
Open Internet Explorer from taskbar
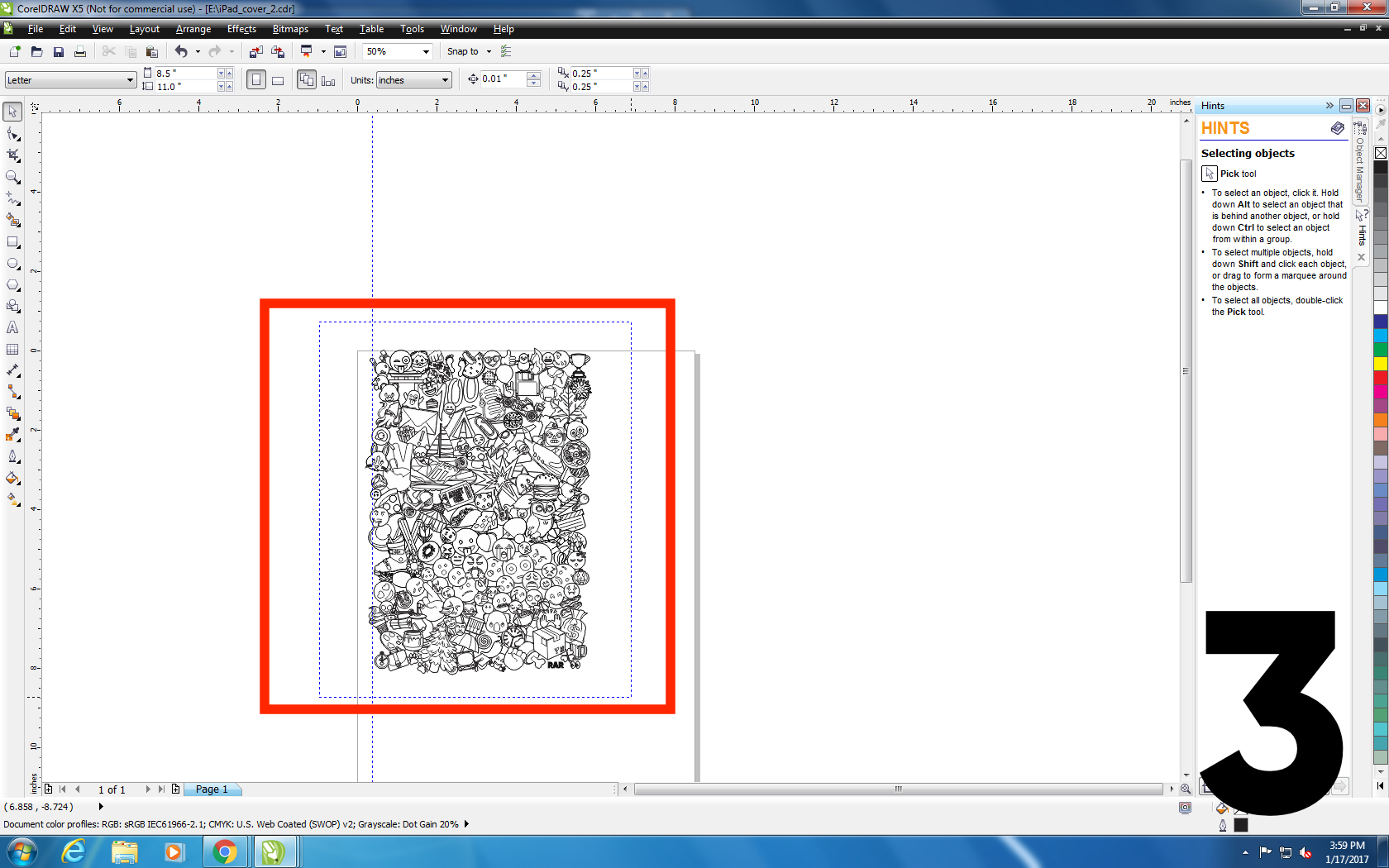click(74, 851)
